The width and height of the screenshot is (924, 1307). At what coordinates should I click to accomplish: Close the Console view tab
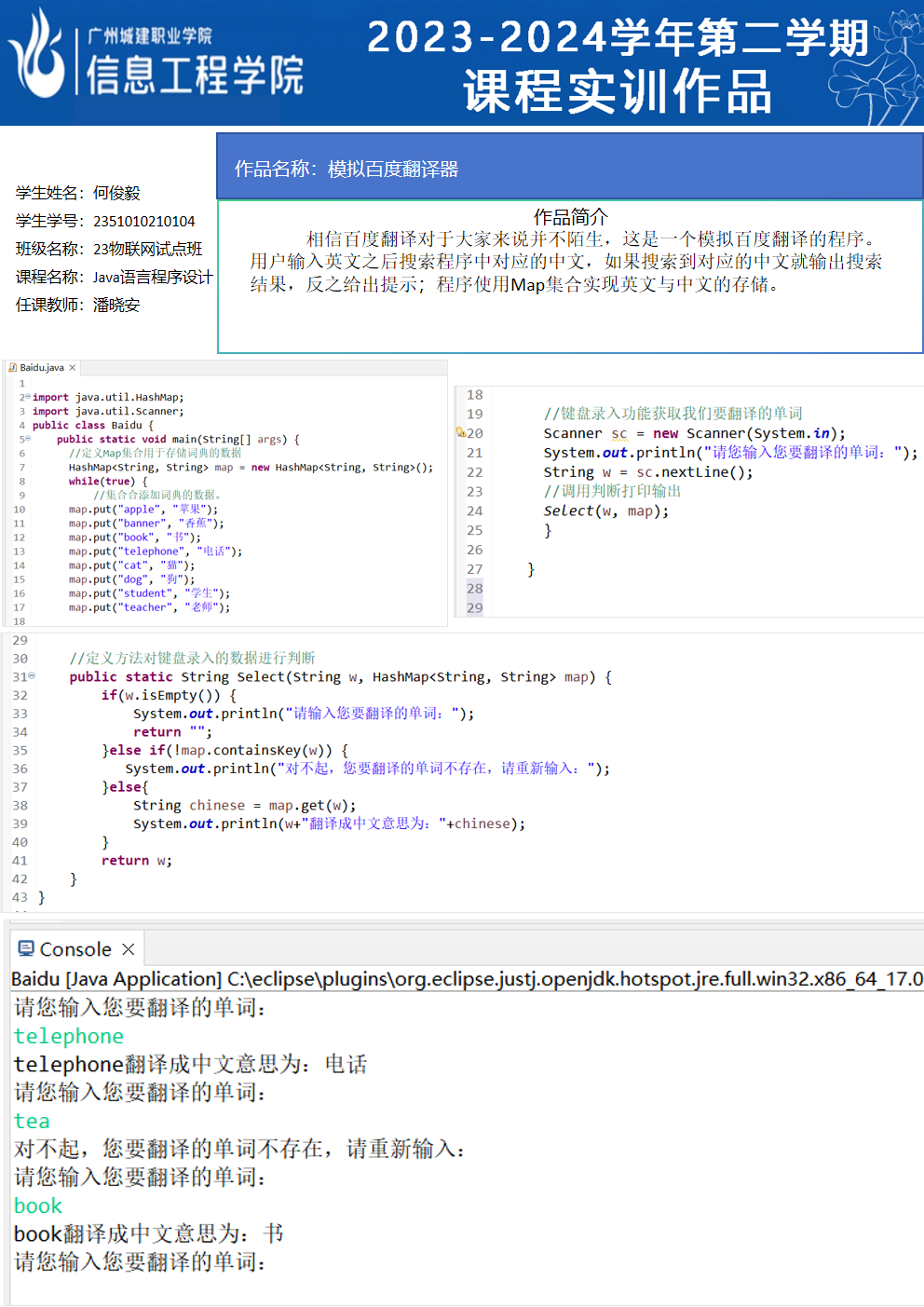129,949
